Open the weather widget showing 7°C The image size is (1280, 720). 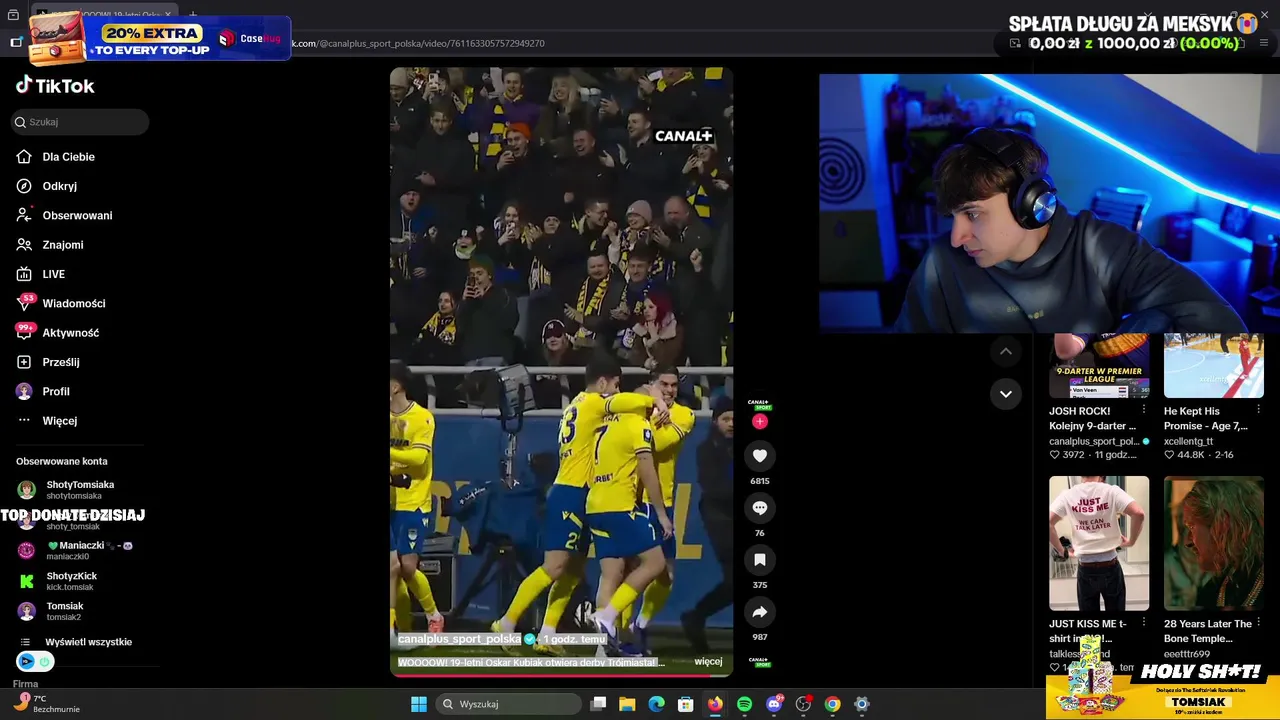pos(46,704)
